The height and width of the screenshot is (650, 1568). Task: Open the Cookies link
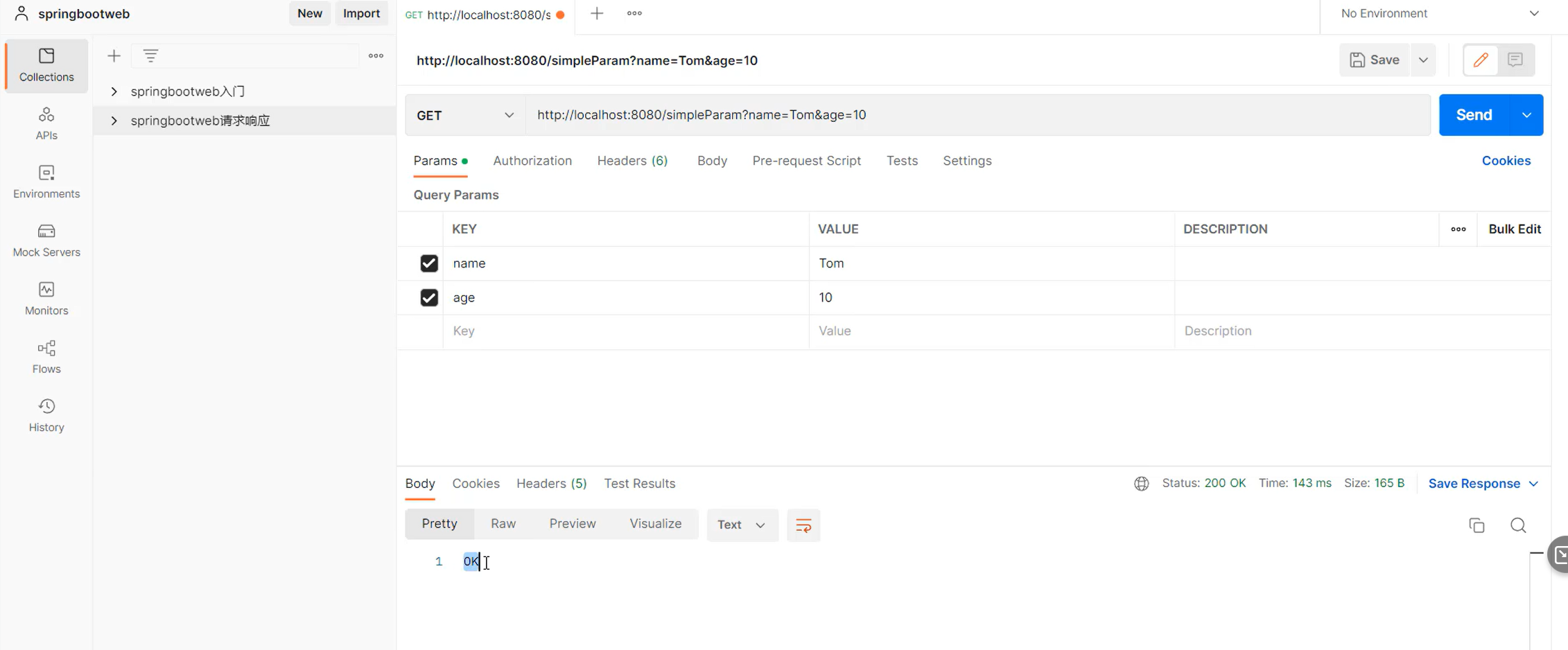tap(1506, 161)
